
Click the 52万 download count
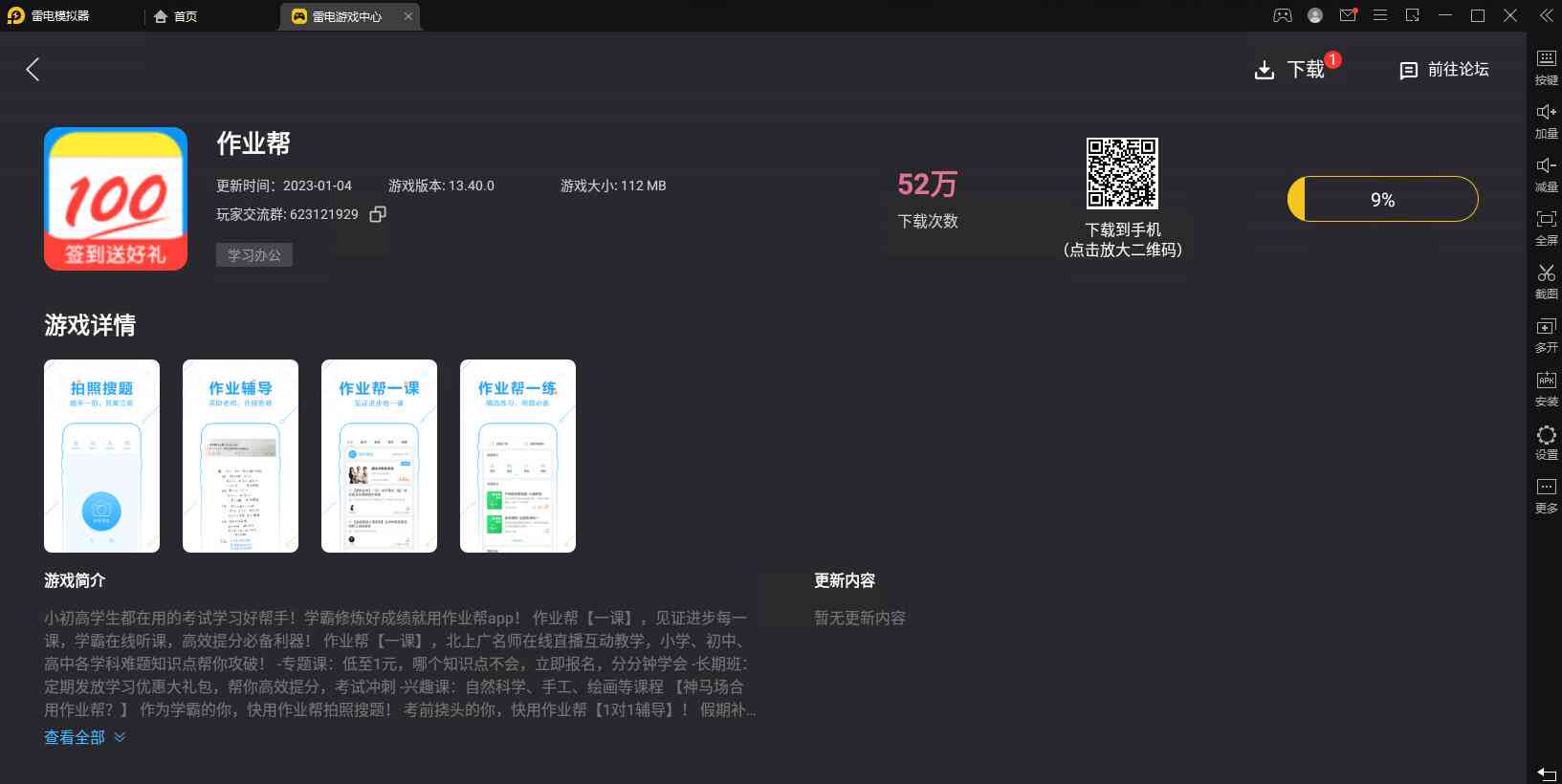[x=927, y=185]
